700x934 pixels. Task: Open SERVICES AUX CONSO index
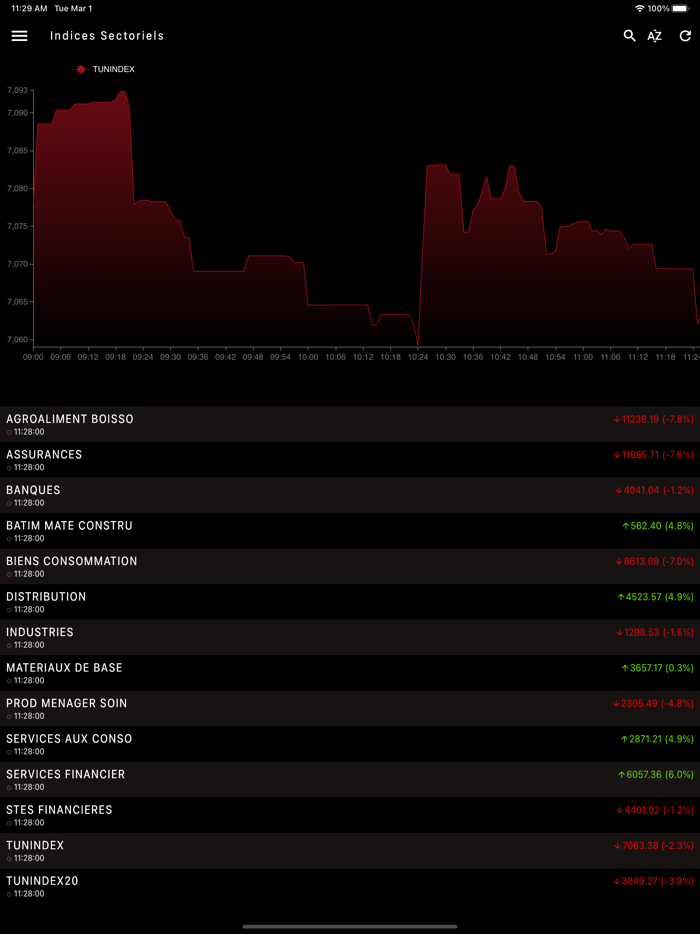[x=350, y=744]
